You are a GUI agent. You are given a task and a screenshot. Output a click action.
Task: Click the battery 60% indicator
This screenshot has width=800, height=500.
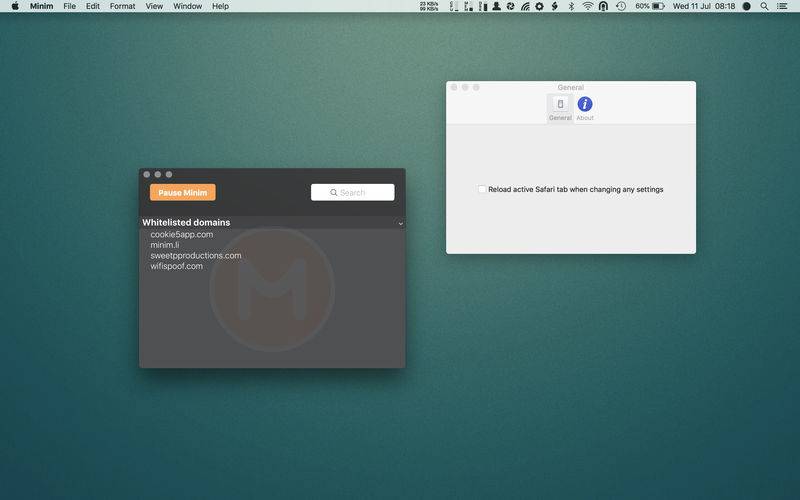(x=649, y=6)
